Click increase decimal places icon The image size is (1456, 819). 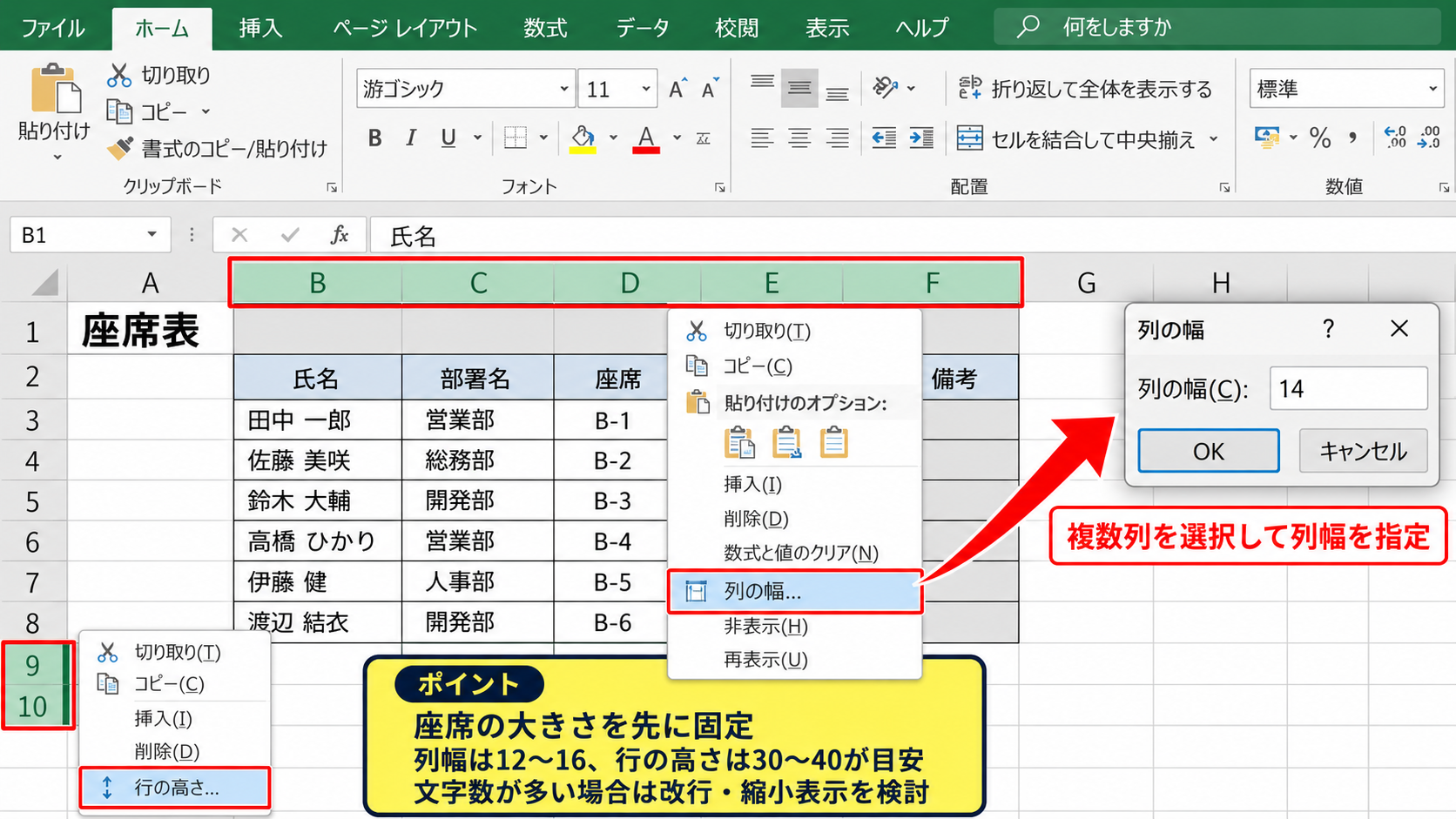[x=1395, y=138]
